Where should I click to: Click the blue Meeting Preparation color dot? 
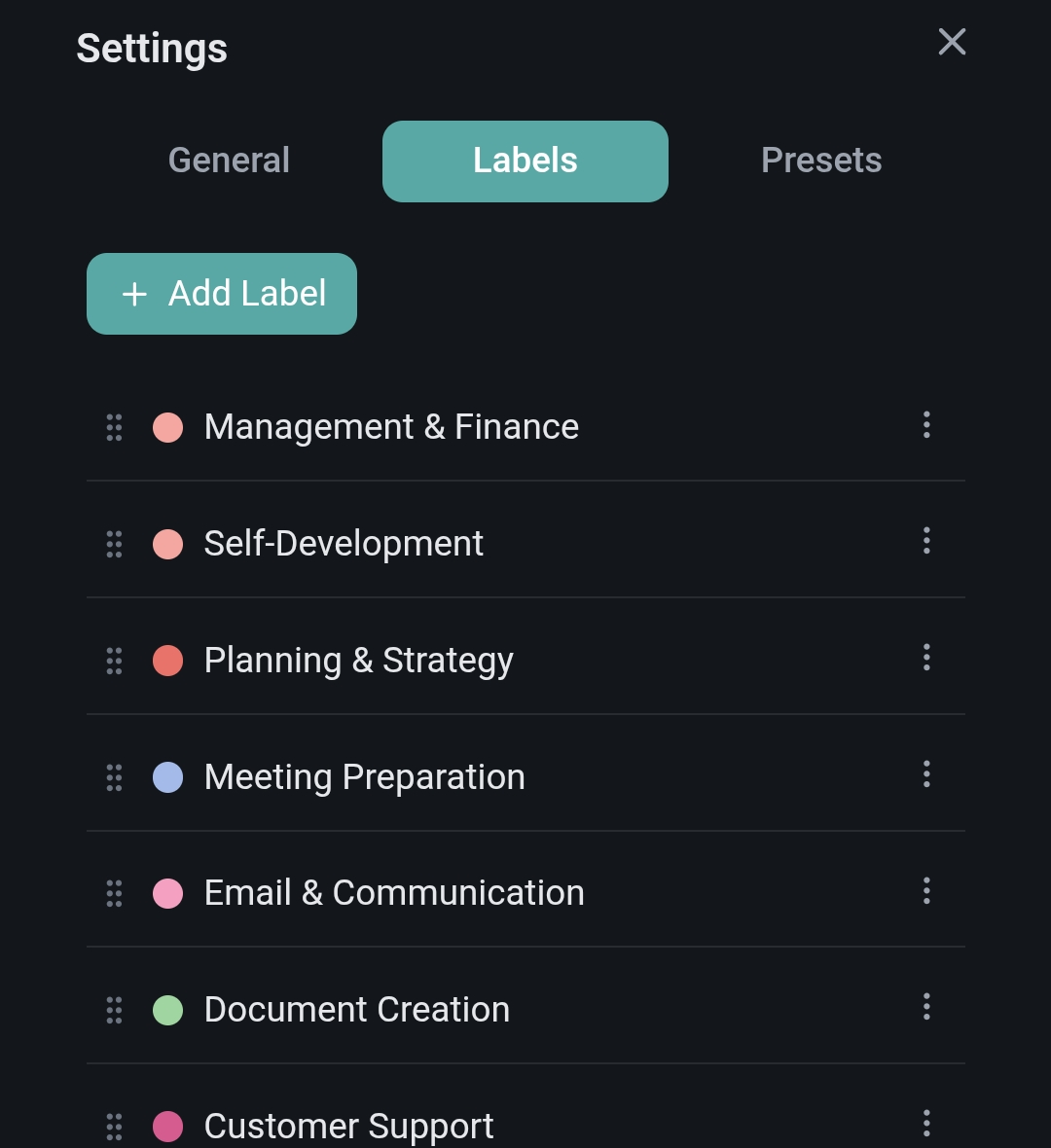tap(168, 777)
